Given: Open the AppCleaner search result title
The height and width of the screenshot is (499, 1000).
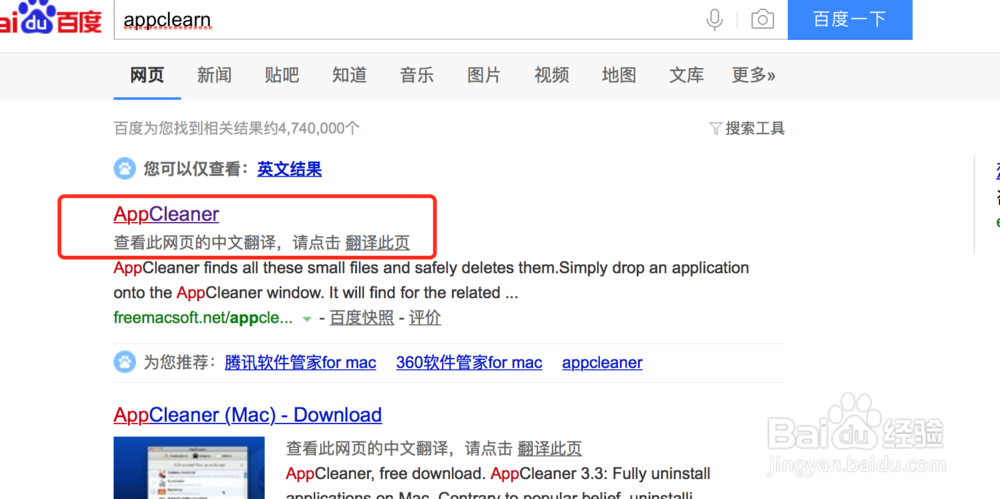Looking at the screenshot, I should click(166, 214).
